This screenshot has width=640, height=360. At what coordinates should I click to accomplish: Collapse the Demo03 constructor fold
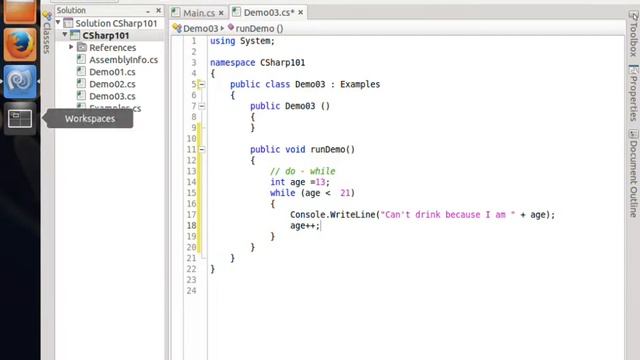(x=202, y=106)
